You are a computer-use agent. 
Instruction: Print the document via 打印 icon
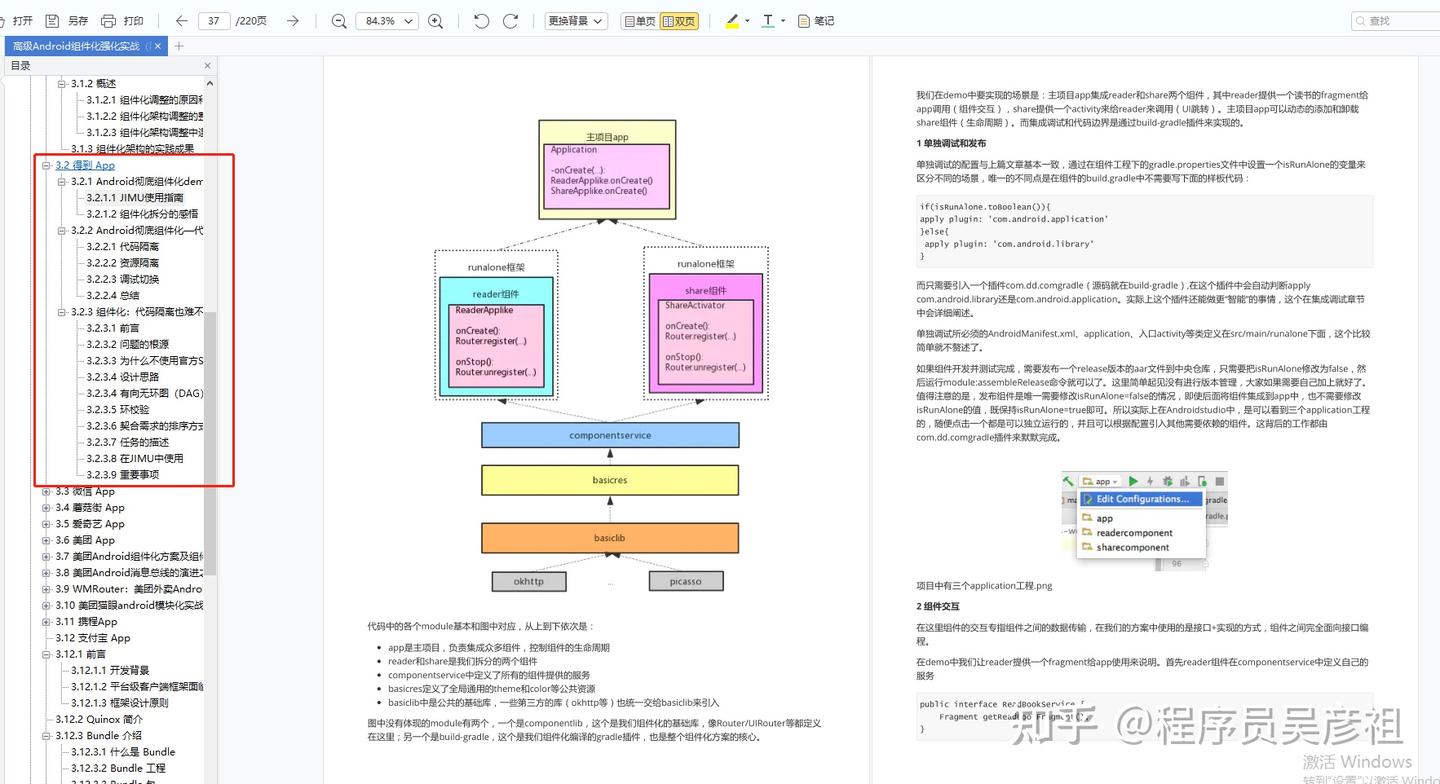pyautogui.click(x=110, y=18)
